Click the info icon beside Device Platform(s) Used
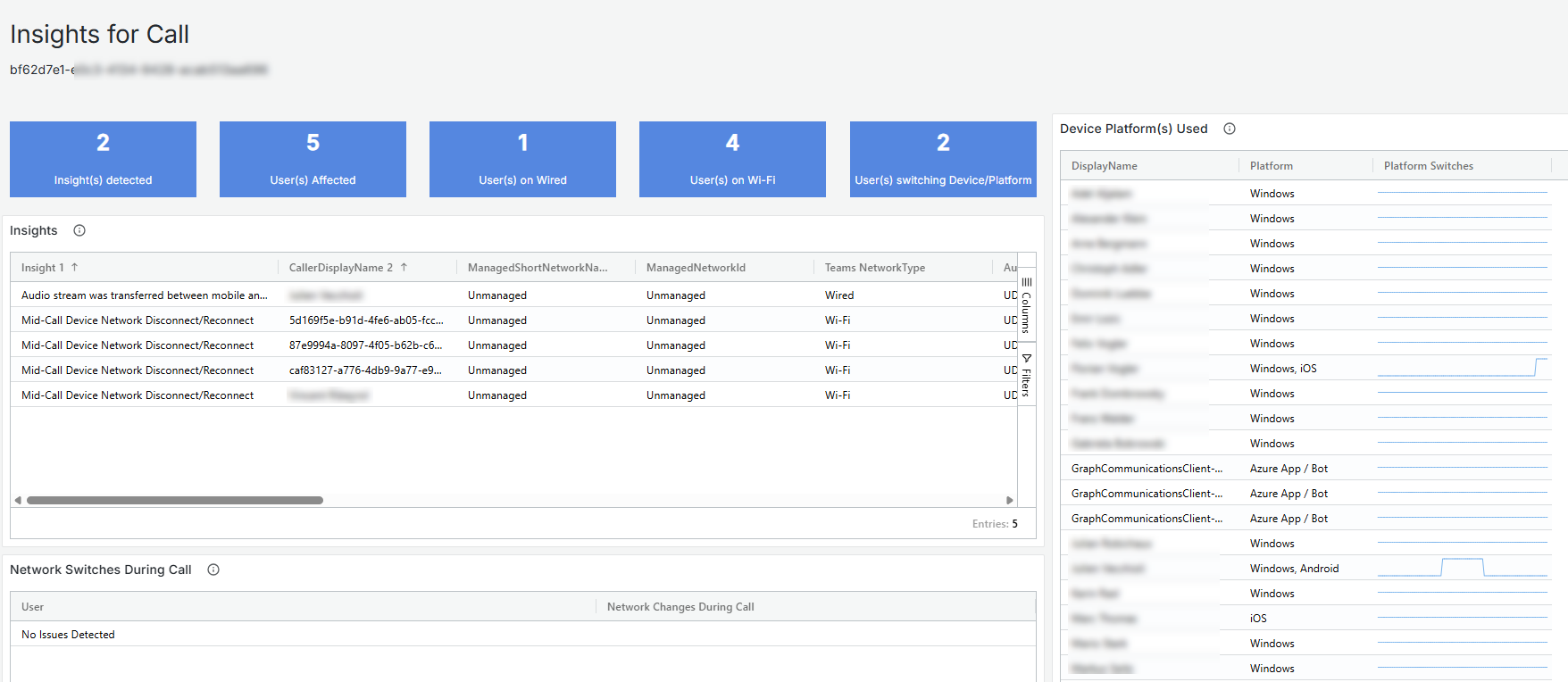 pyautogui.click(x=1230, y=129)
